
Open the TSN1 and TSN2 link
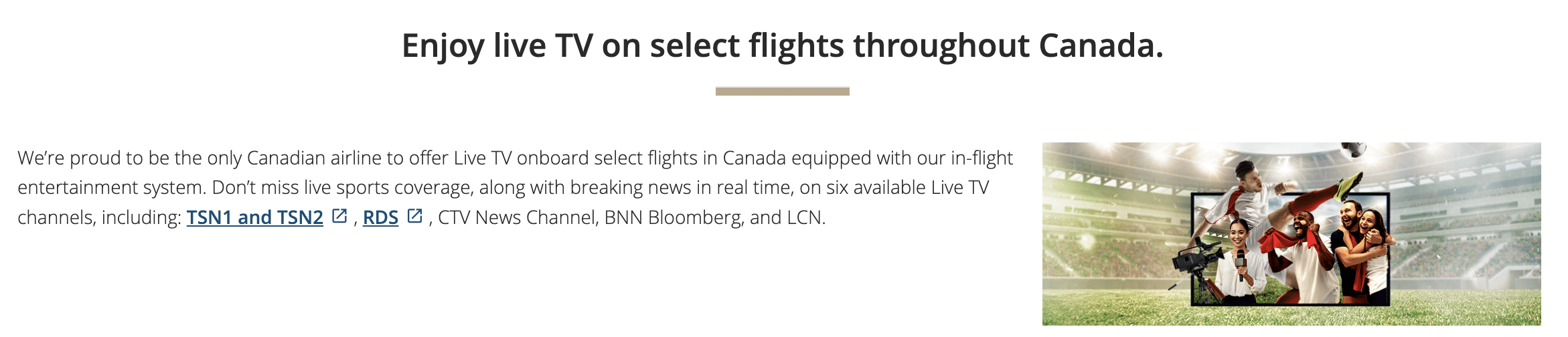tap(254, 217)
